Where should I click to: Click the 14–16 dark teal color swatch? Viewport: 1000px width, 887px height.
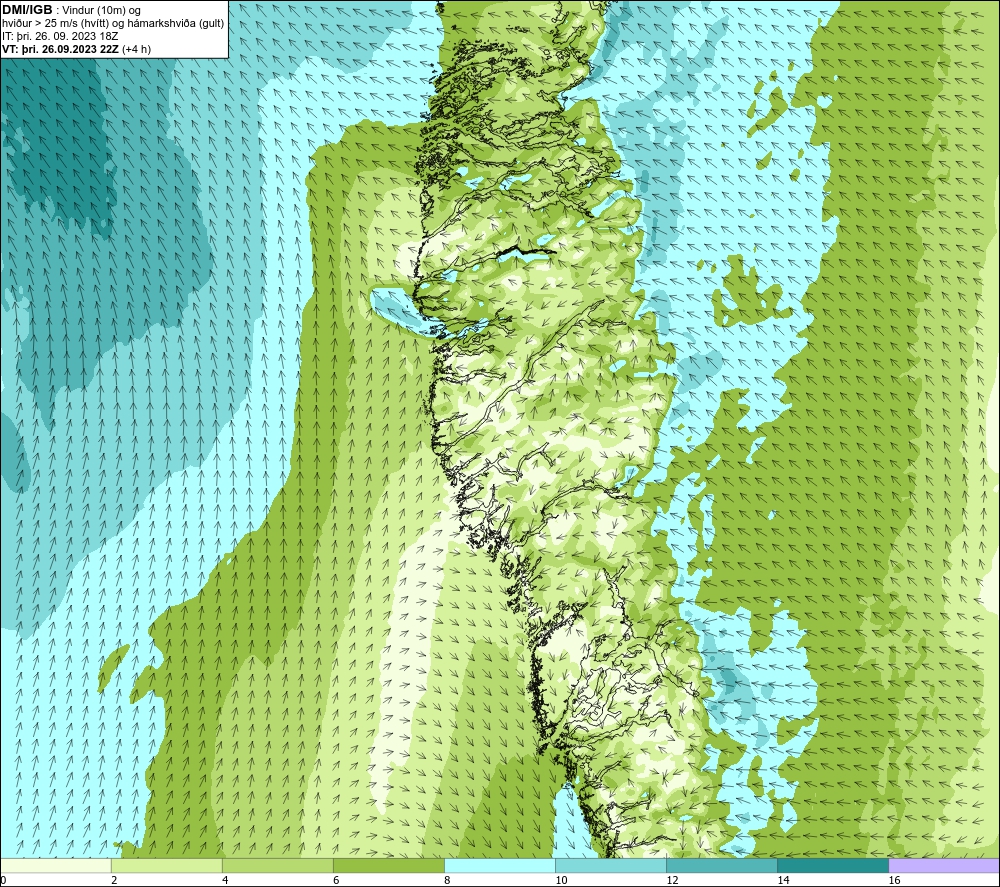point(833,865)
